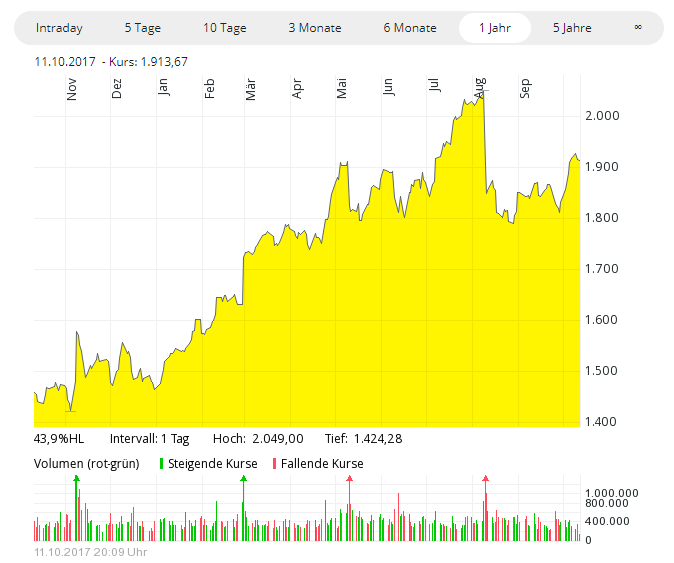This screenshot has height=563, width=674.
Task: Select the 1 Jahr tab
Action: 495,28
